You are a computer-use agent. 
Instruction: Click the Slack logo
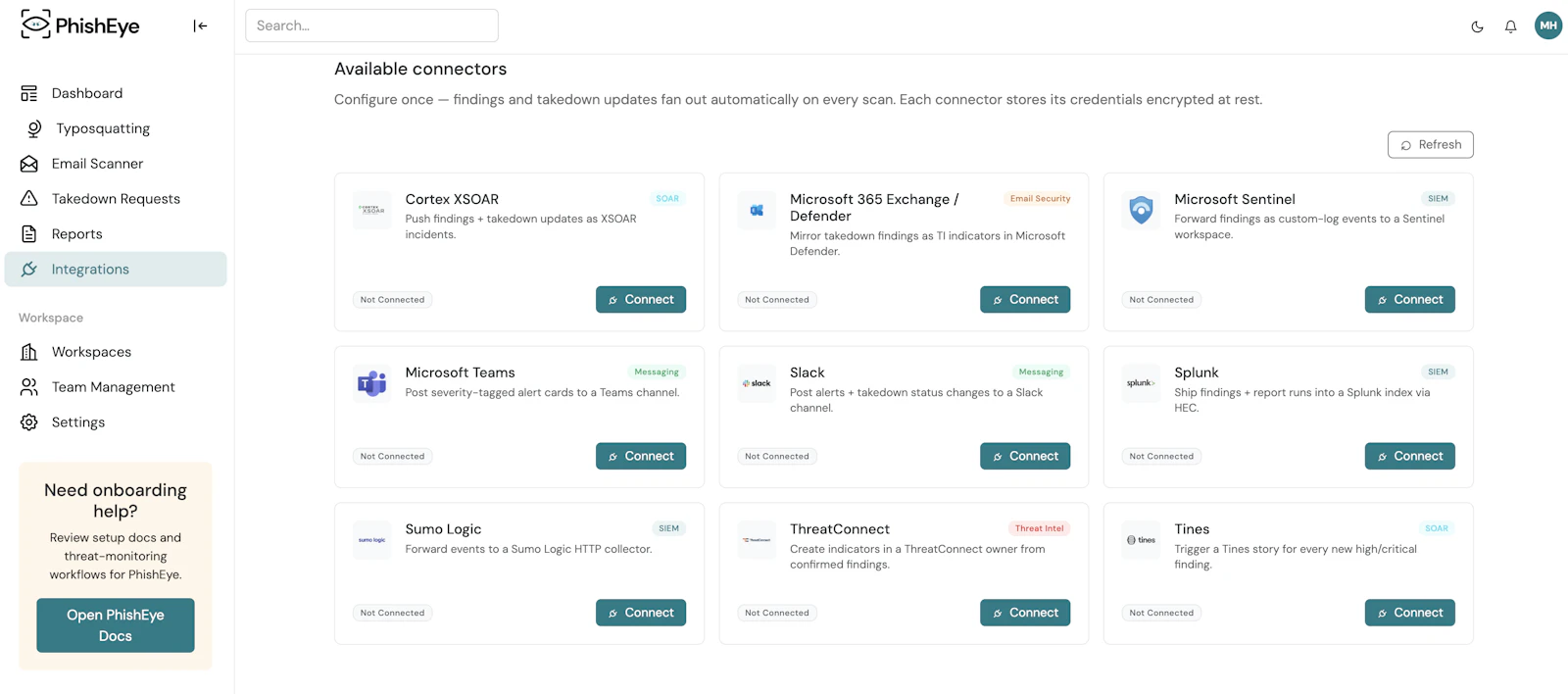757,383
